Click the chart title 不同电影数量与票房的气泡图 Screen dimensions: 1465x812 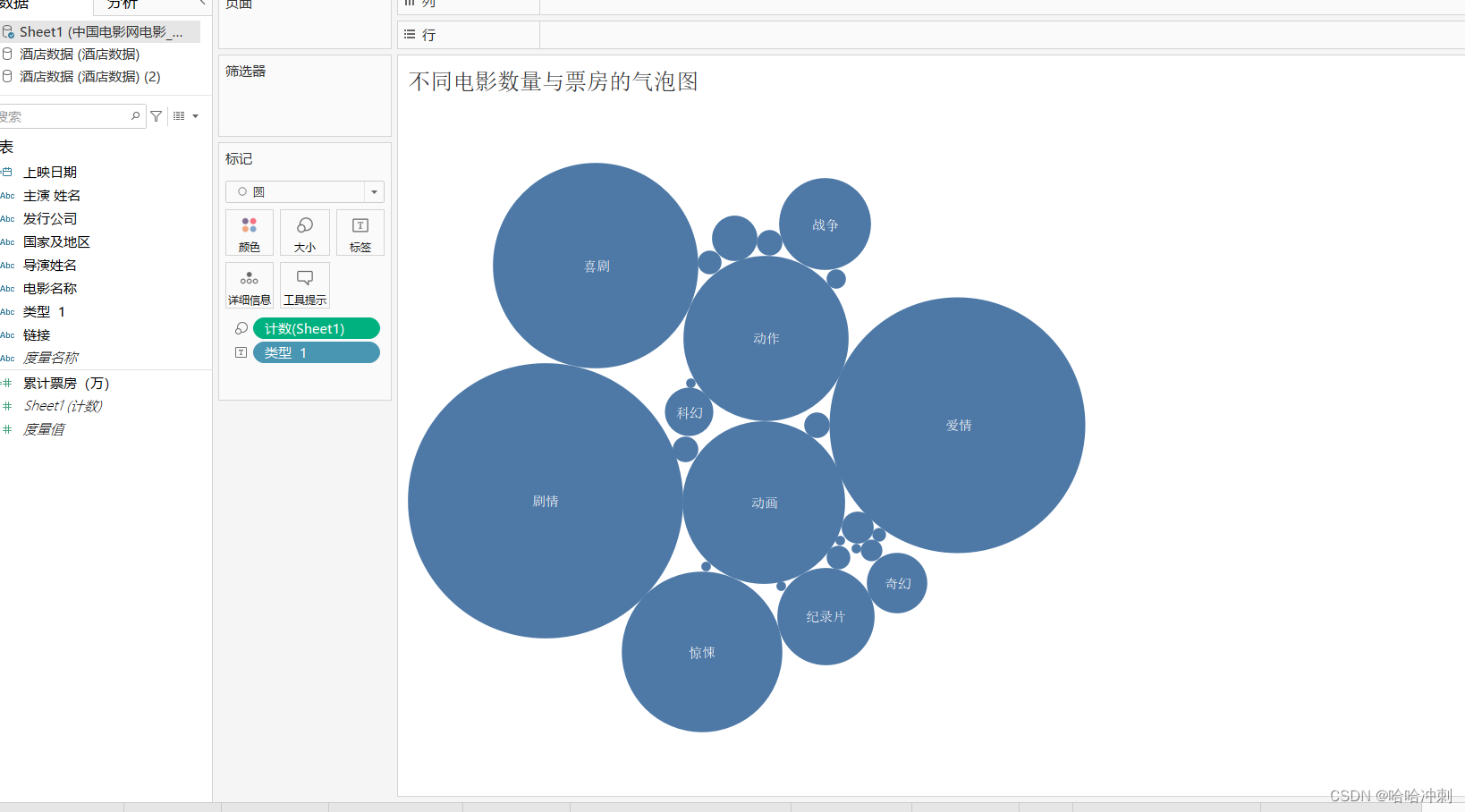(x=554, y=81)
